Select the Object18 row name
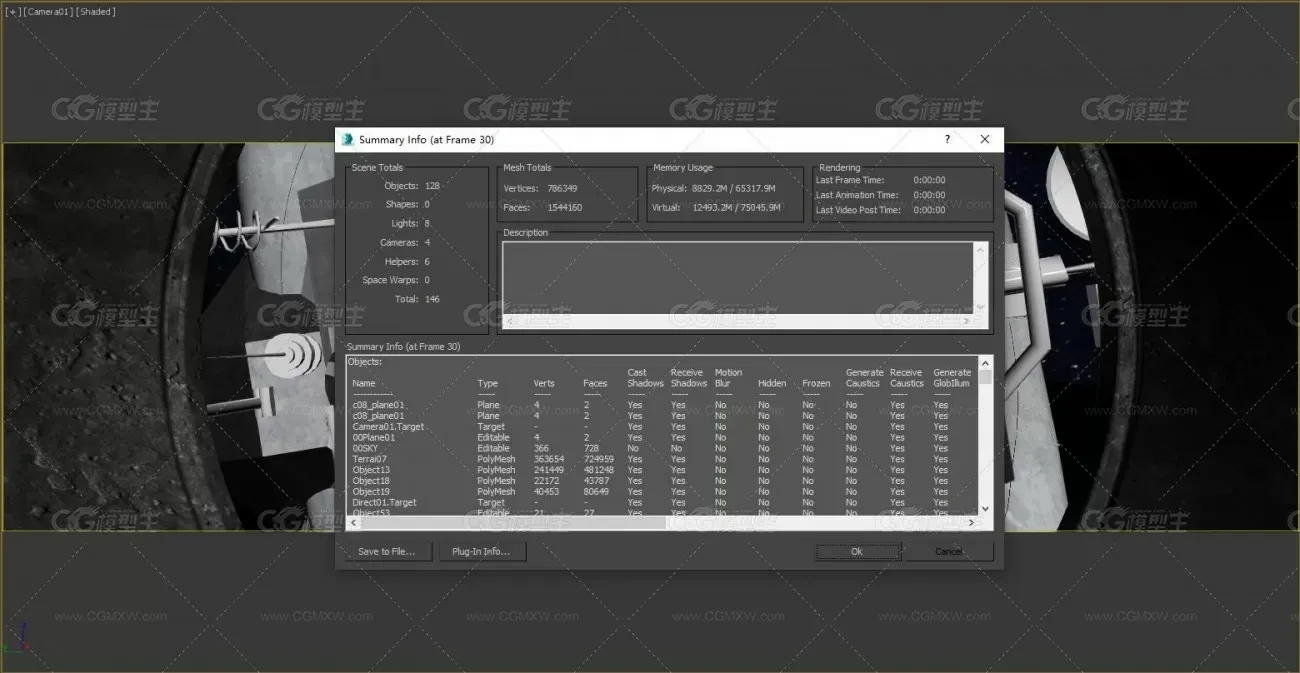Image resolution: width=1300 pixels, height=673 pixels. [x=371, y=481]
